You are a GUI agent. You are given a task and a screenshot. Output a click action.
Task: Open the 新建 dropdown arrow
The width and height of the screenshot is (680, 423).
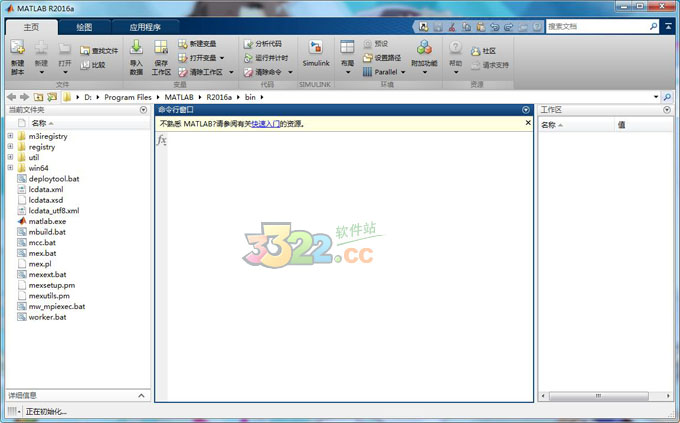click(42, 72)
